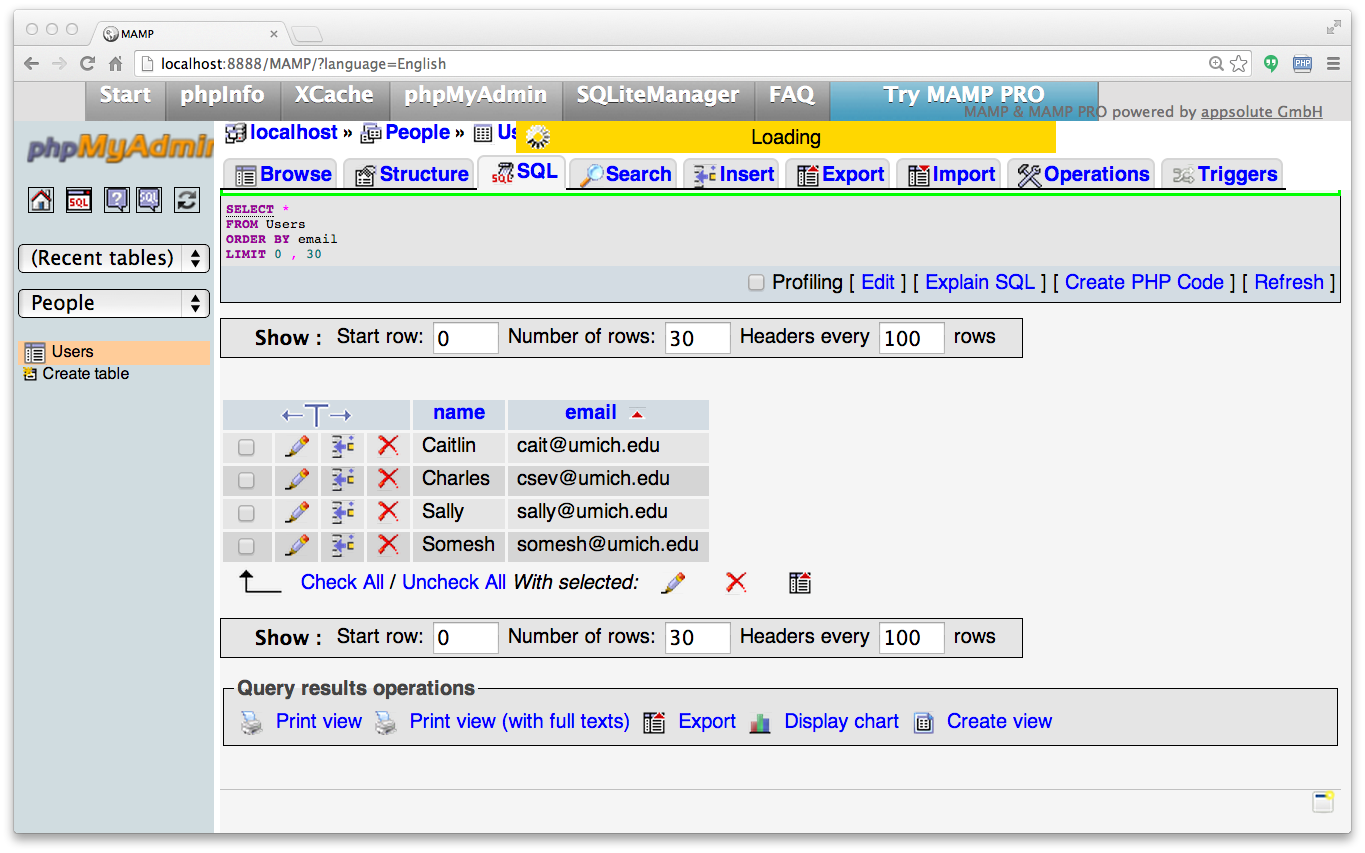Check the Charles row checkbox
This screenshot has width=1365, height=853.
tap(246, 480)
